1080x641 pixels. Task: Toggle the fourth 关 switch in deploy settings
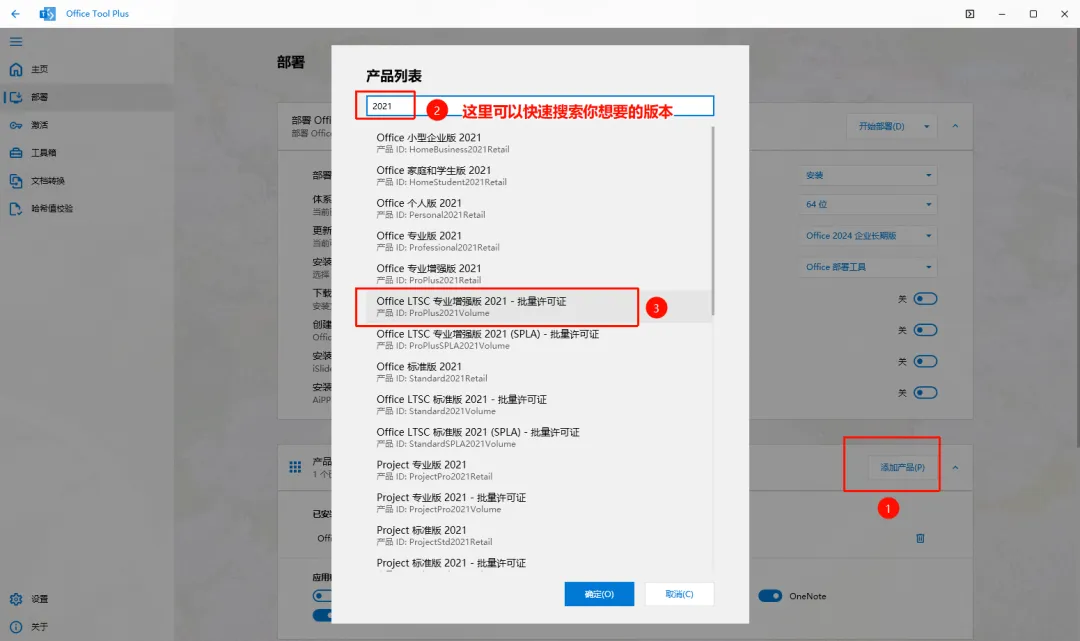925,392
